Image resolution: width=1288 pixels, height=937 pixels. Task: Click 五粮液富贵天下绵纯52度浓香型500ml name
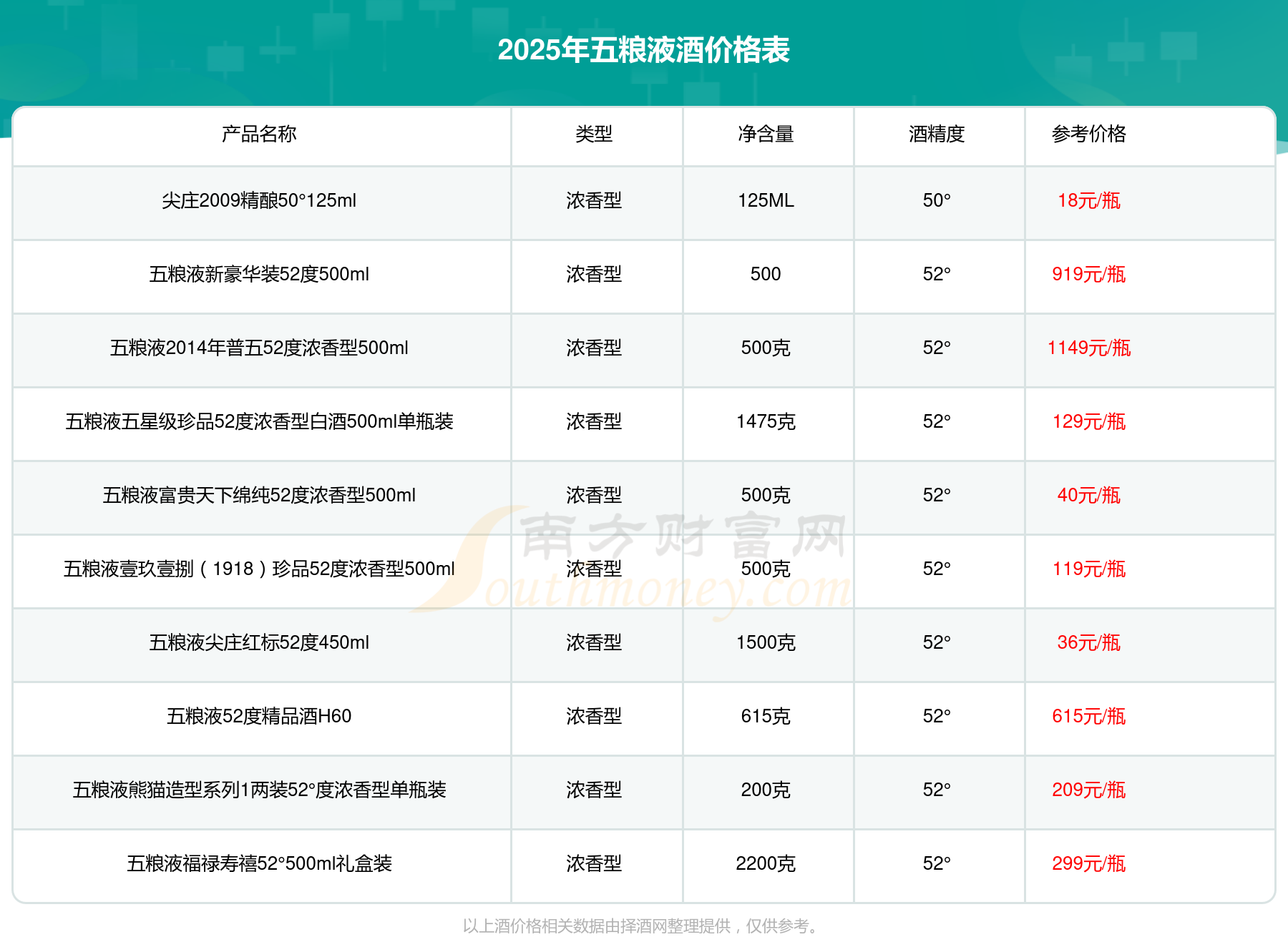click(x=259, y=495)
